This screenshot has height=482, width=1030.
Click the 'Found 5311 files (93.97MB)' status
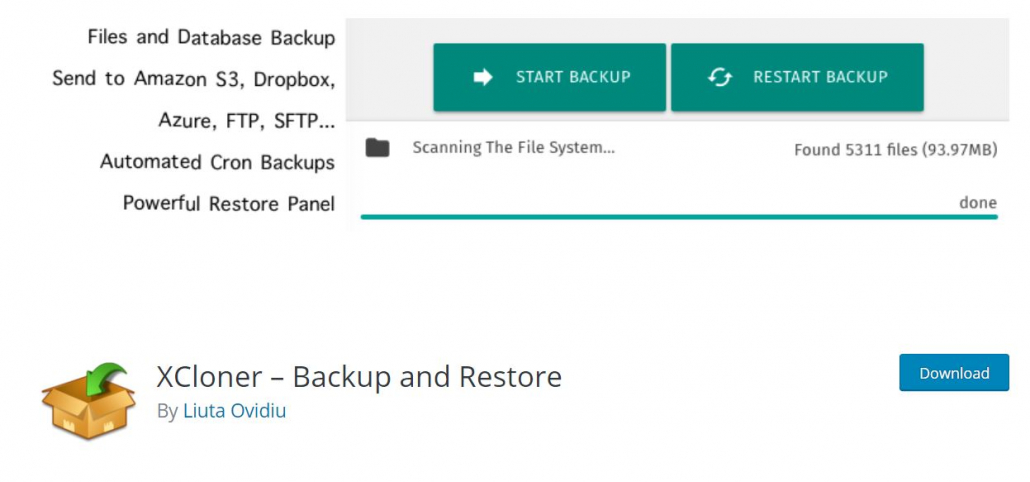895,150
